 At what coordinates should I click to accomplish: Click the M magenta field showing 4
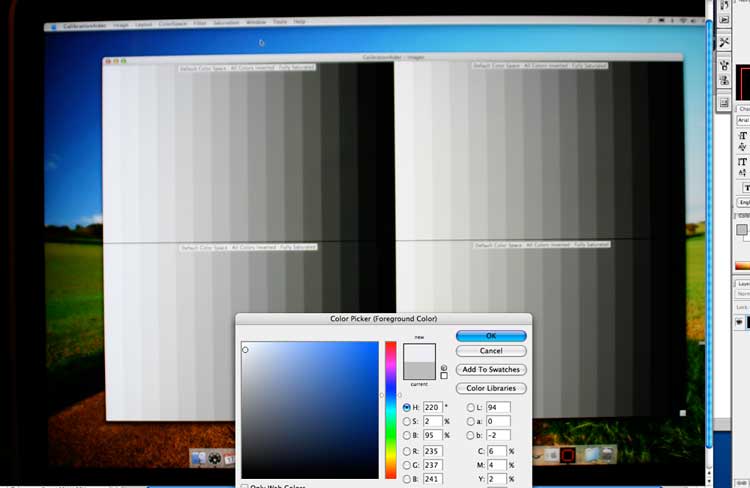[496, 465]
